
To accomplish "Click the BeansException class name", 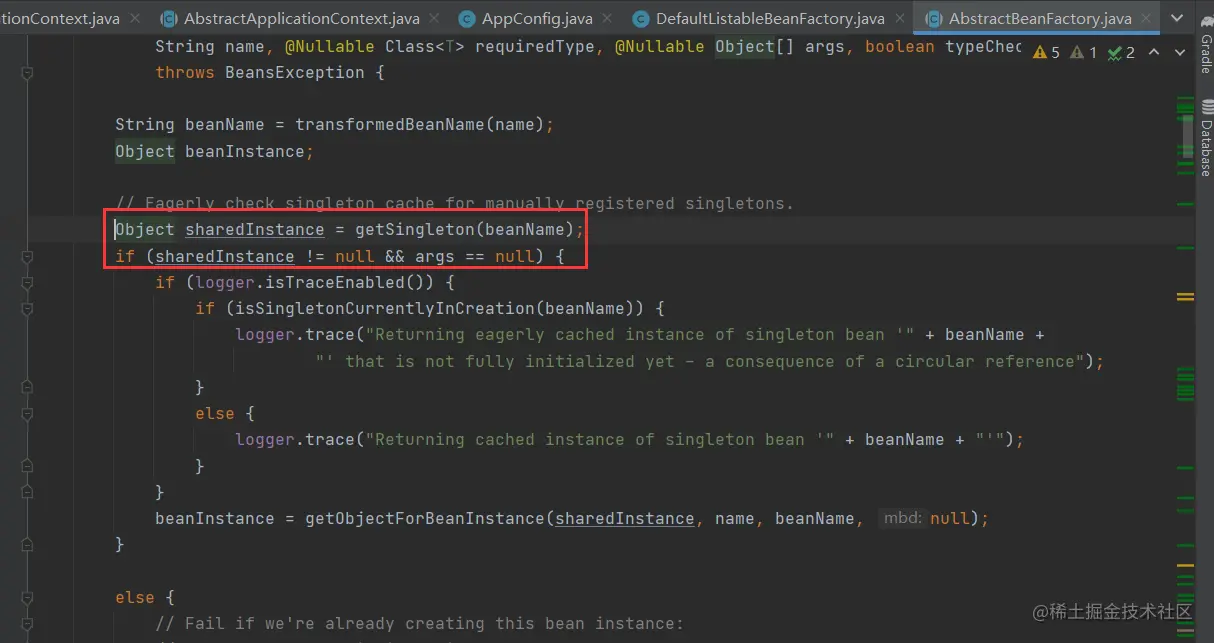I will click(295, 73).
